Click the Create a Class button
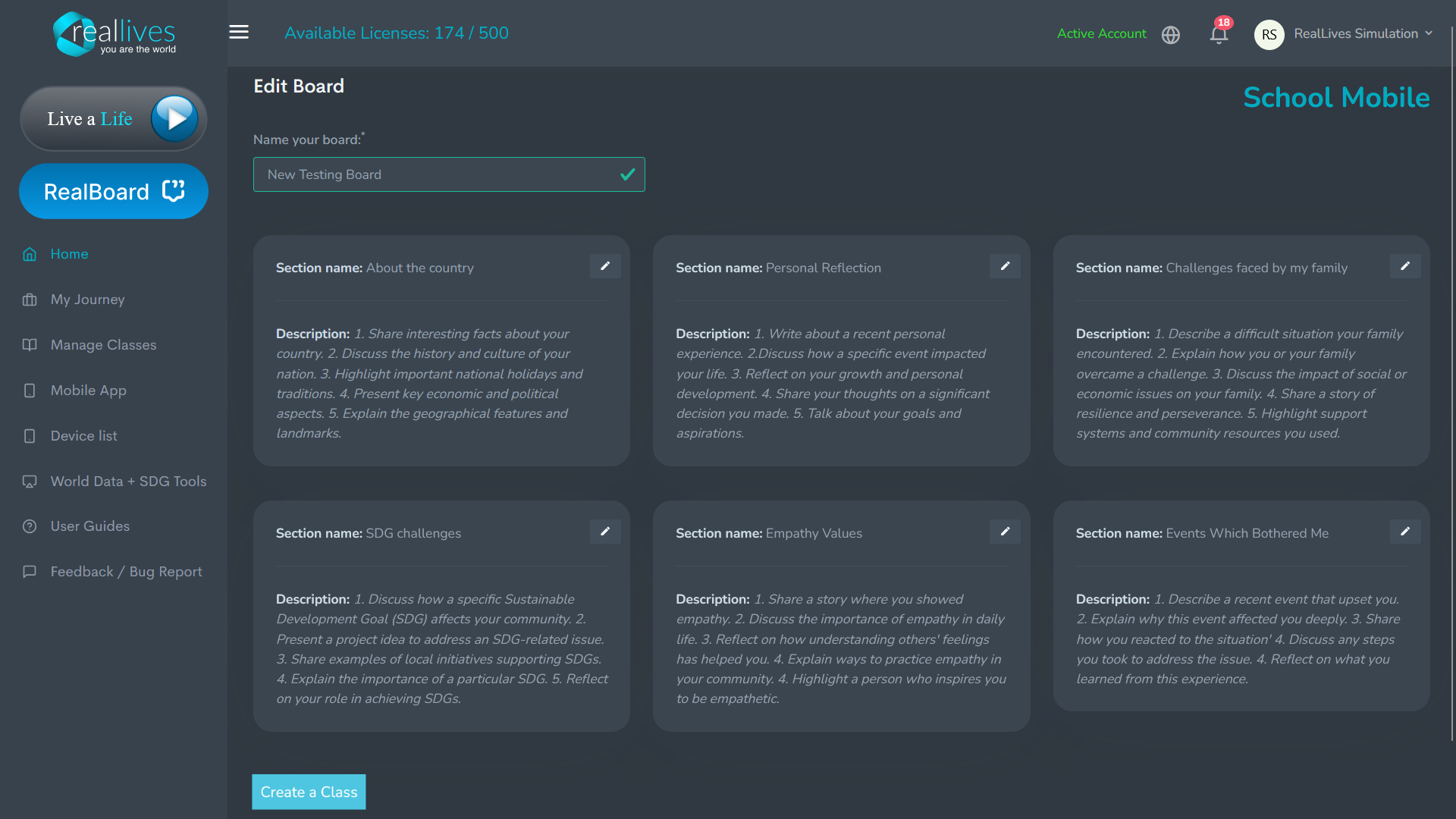The image size is (1456, 819). coord(309,792)
